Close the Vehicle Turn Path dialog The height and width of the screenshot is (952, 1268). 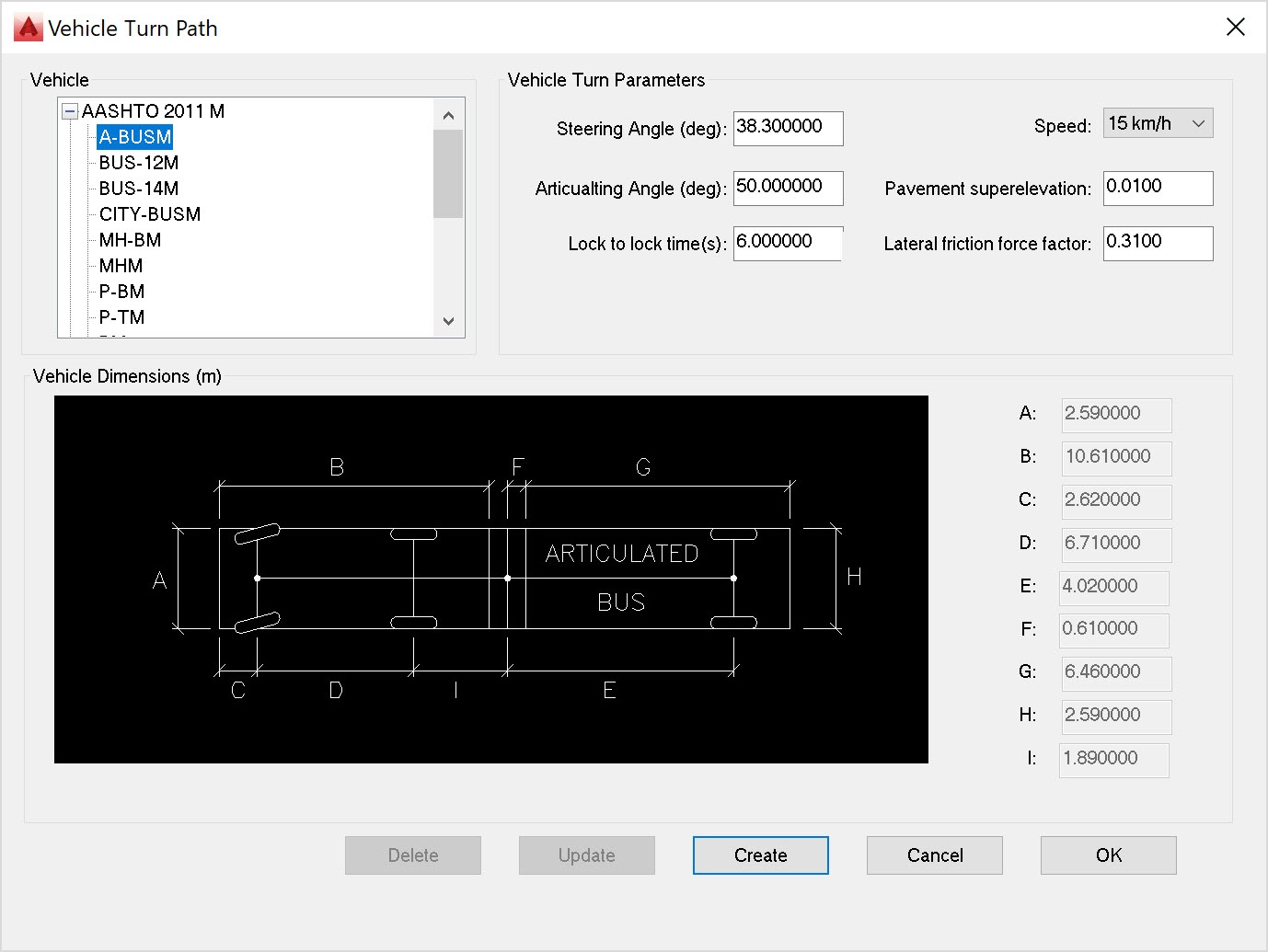(1236, 27)
